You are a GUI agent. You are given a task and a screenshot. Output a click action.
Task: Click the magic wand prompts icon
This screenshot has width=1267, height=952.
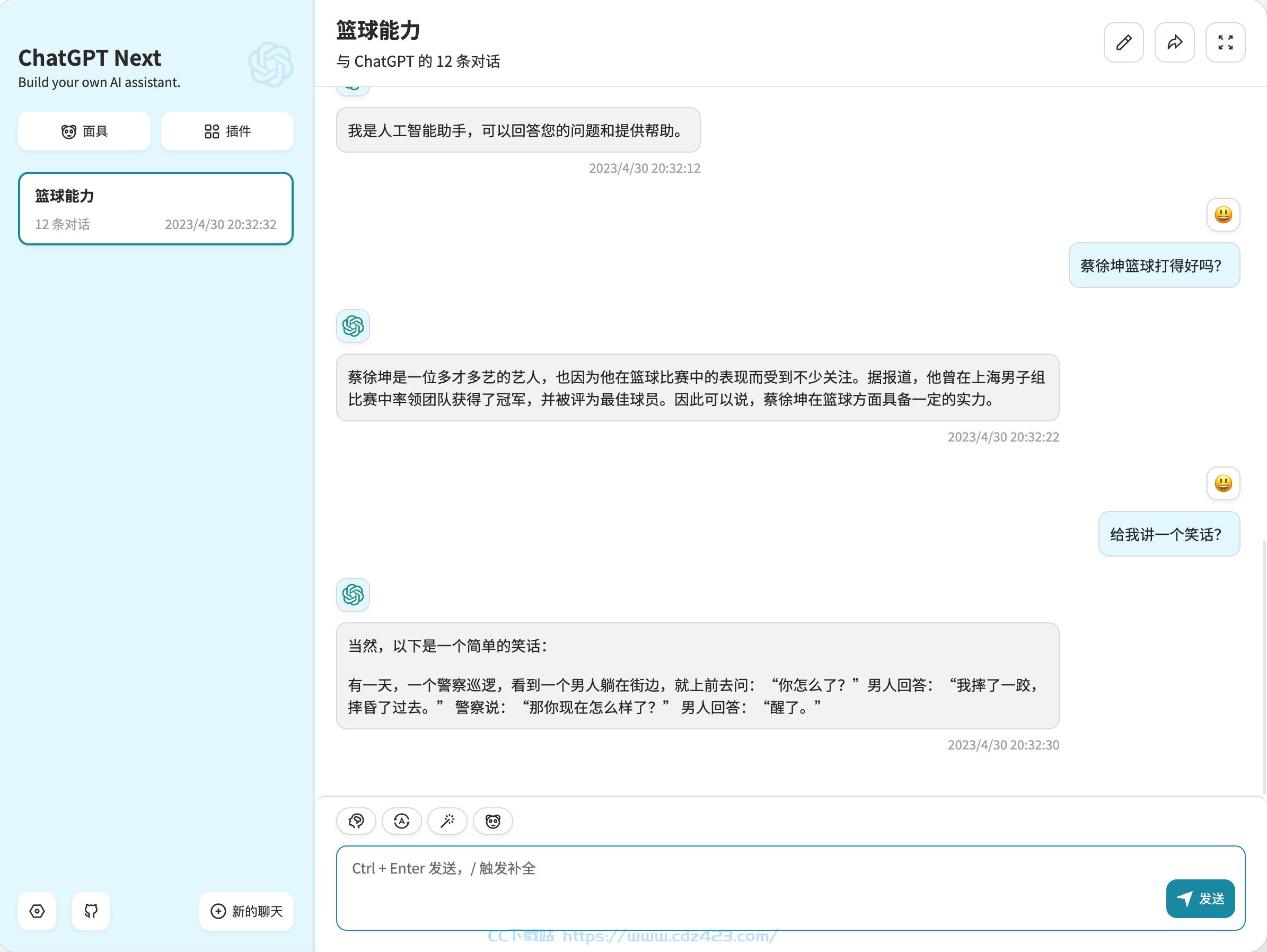coord(447,821)
